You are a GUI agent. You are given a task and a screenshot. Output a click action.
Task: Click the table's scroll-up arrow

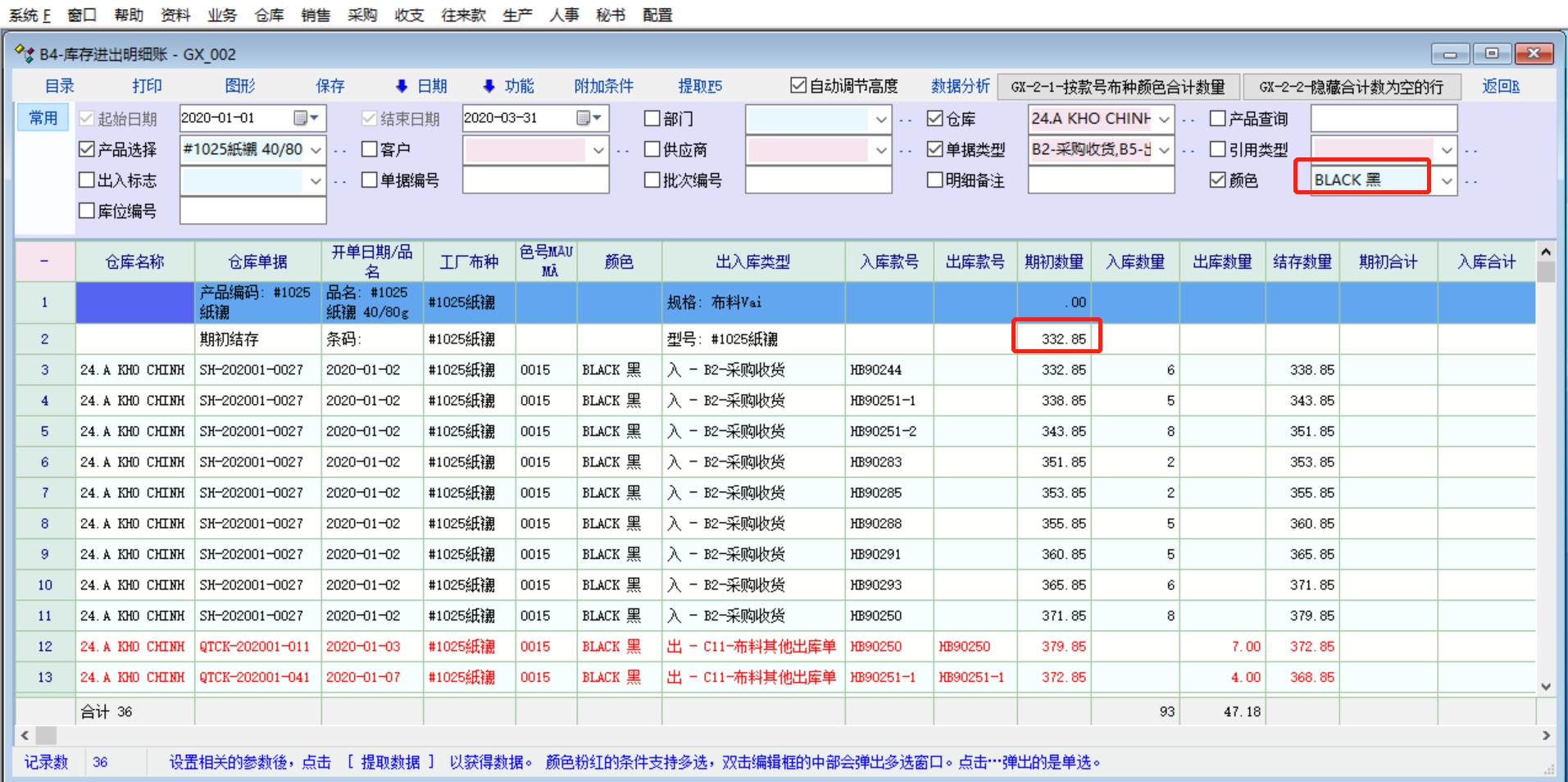[1545, 252]
